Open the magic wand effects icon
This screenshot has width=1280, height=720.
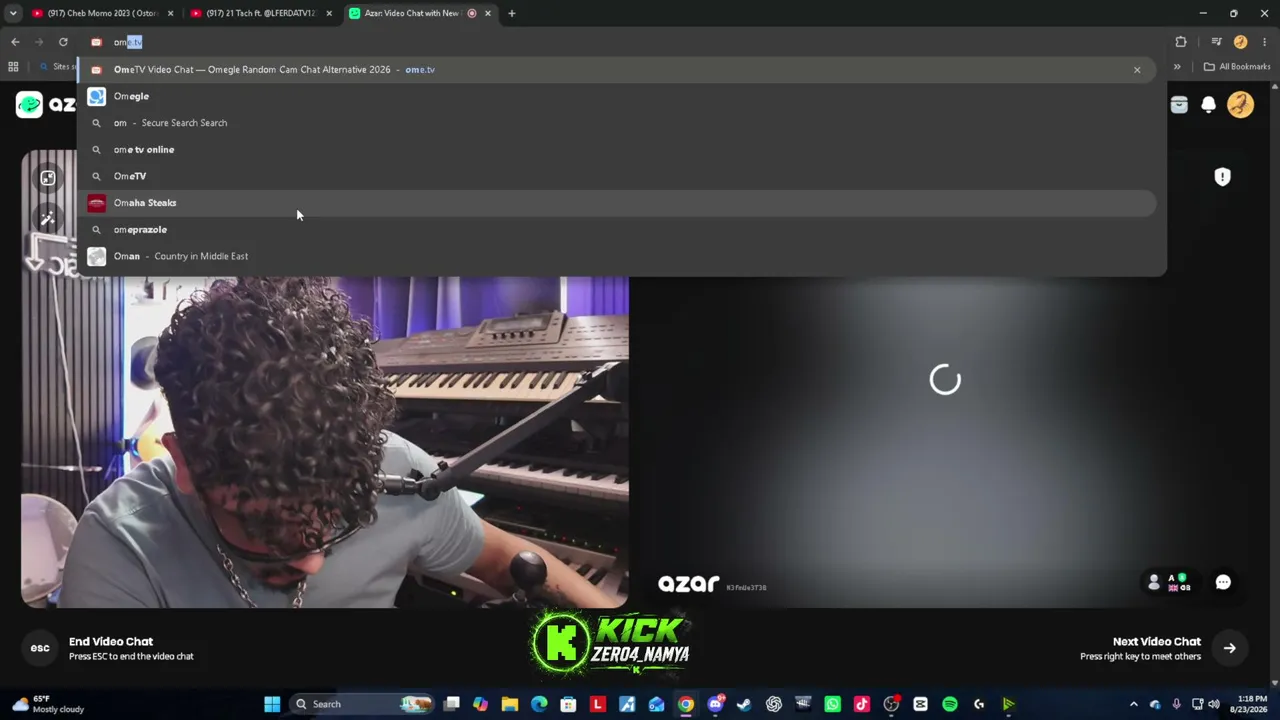(x=48, y=219)
